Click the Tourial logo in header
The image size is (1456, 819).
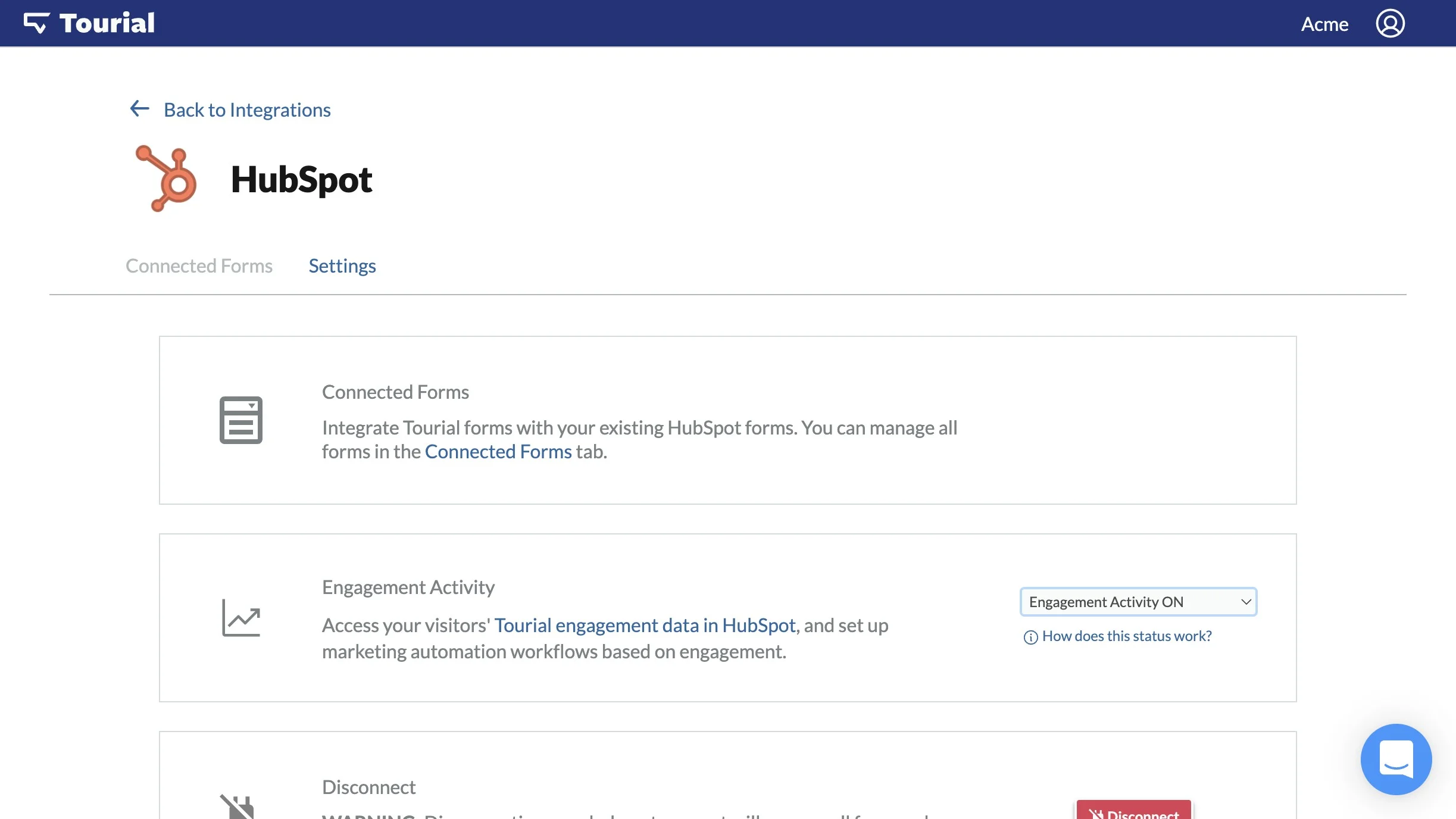click(89, 23)
